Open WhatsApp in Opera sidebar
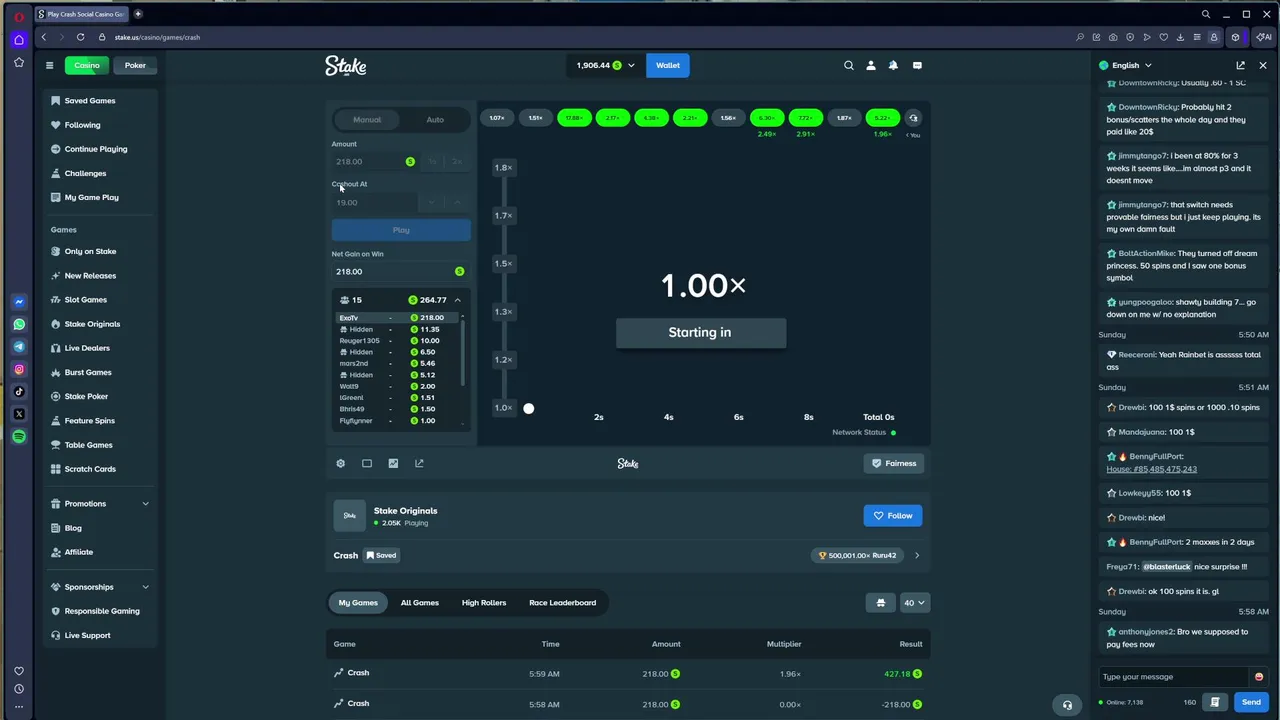 pos(19,324)
